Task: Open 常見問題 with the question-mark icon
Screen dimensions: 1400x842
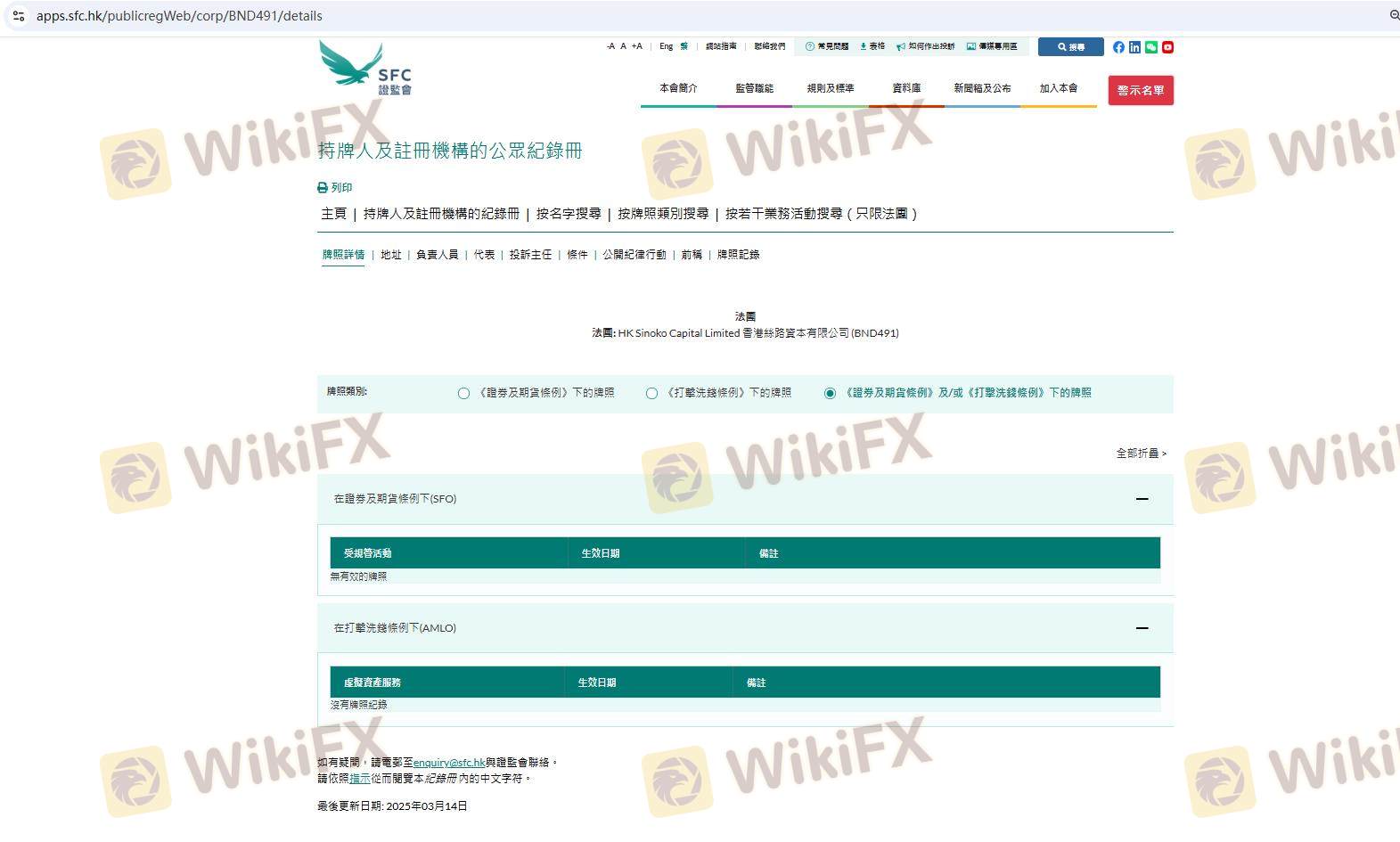Action: (x=826, y=46)
